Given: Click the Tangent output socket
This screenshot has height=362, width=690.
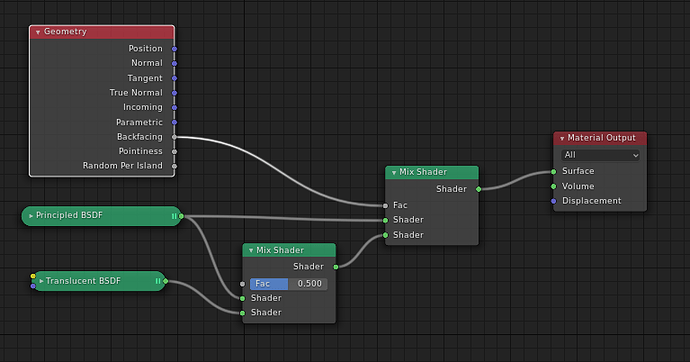Looking at the screenshot, I should click(x=174, y=78).
